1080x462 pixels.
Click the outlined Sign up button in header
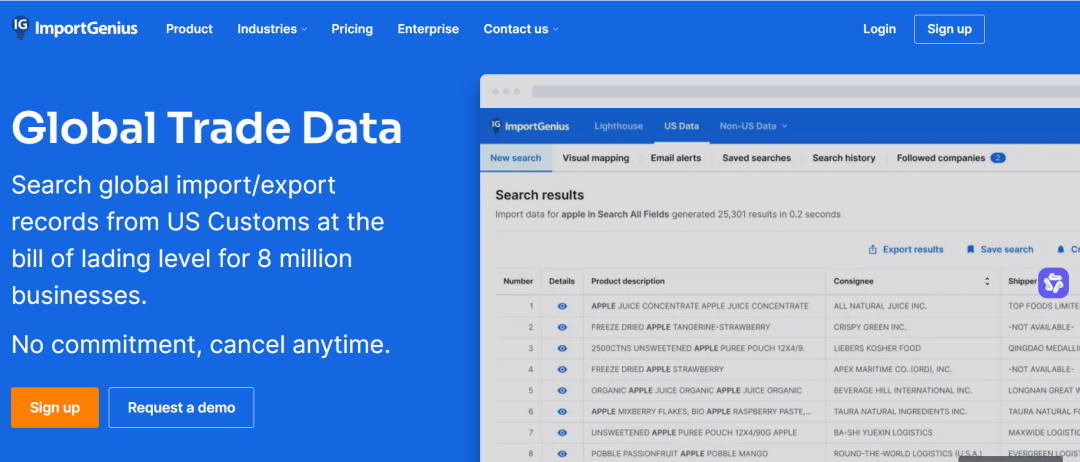[x=949, y=29]
